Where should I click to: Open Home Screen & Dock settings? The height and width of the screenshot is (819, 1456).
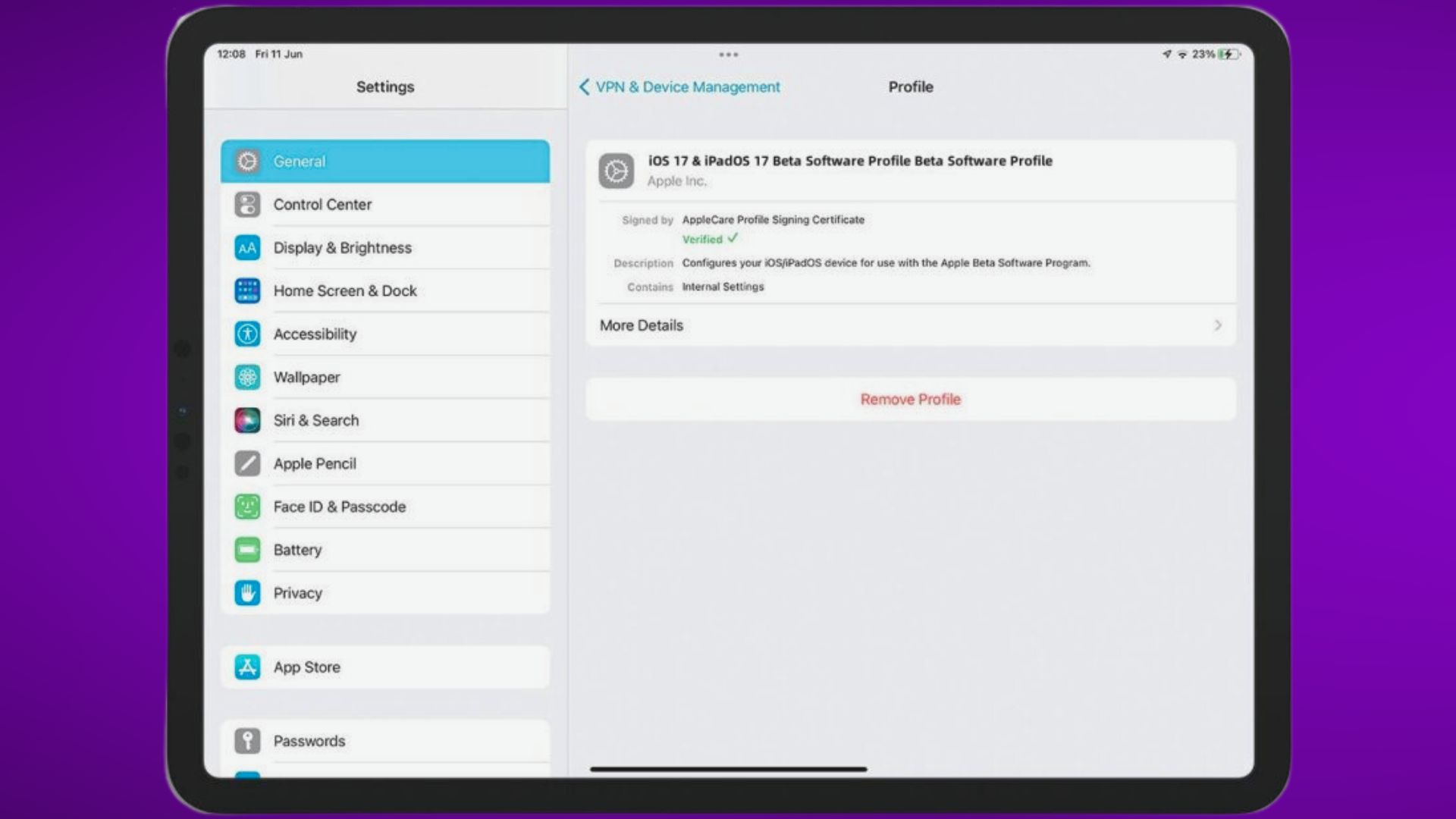385,290
